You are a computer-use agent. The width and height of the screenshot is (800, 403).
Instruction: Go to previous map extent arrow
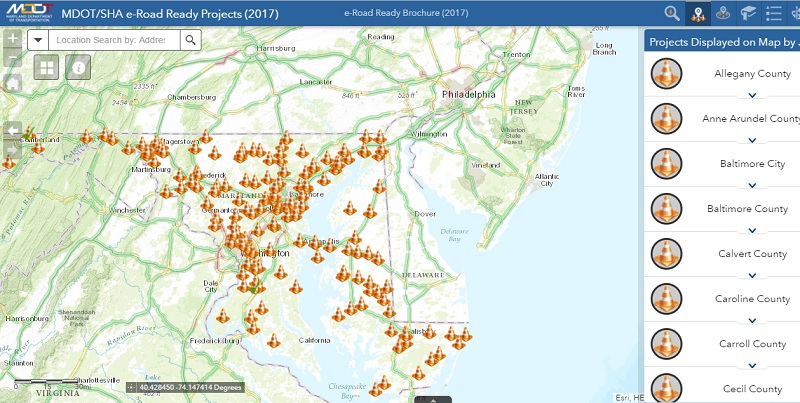(x=12, y=130)
